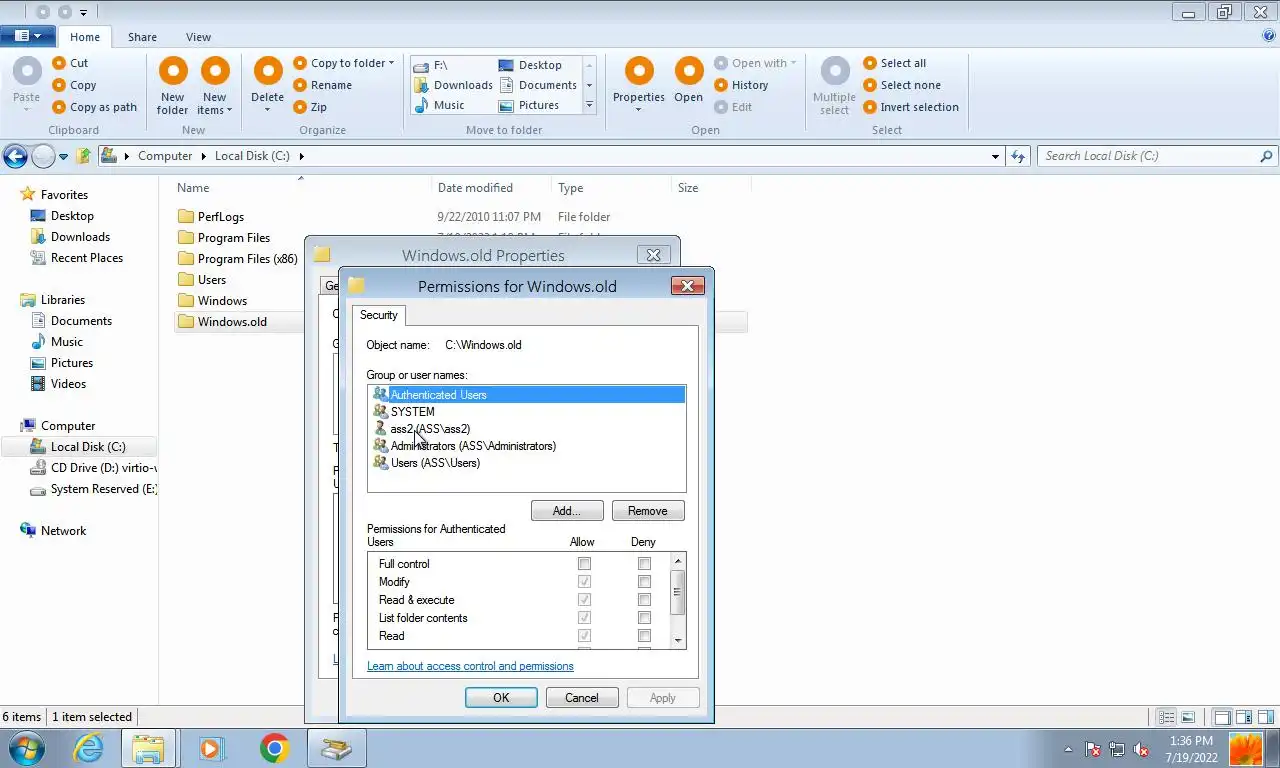Toggle Modify Deny checkbox
The width and height of the screenshot is (1280, 768).
[644, 582]
